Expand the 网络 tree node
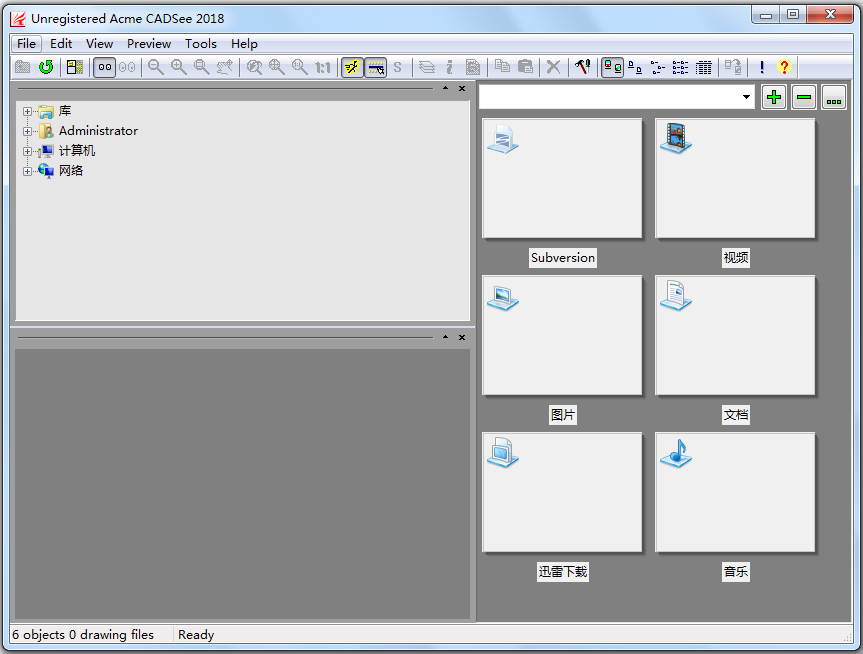Screen dimensions: 863x654 (27, 171)
